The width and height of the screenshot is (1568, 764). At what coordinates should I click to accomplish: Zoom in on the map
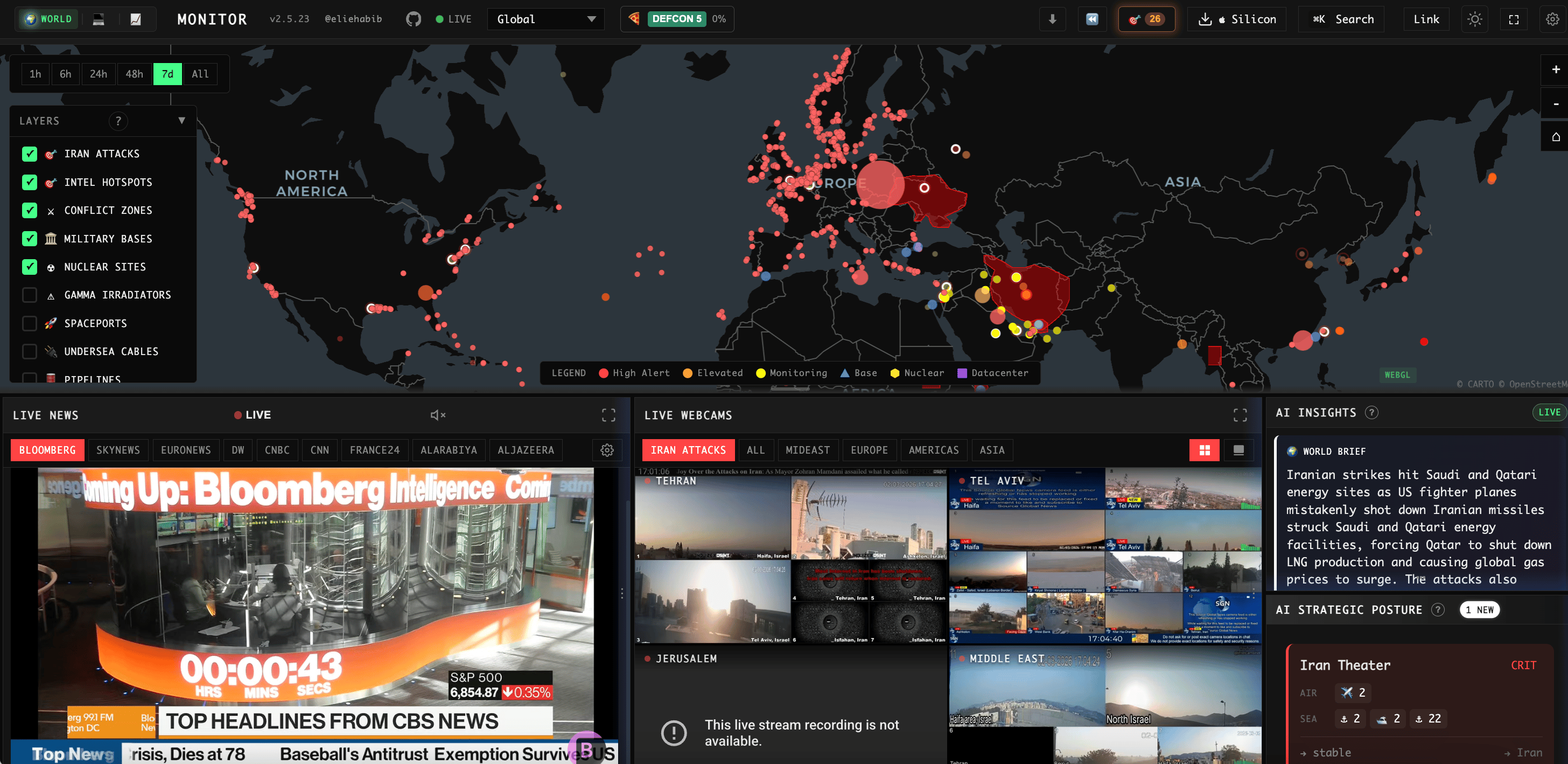coord(1555,70)
